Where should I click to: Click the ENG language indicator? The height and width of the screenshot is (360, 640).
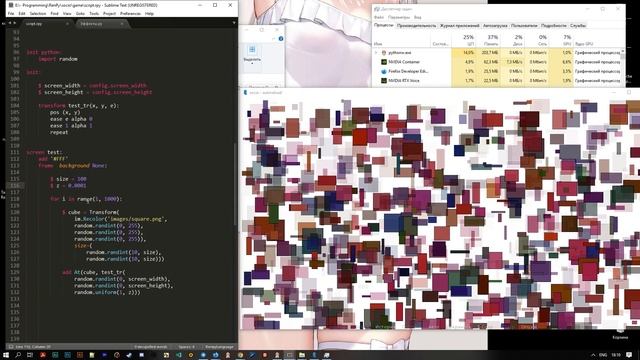603,355
